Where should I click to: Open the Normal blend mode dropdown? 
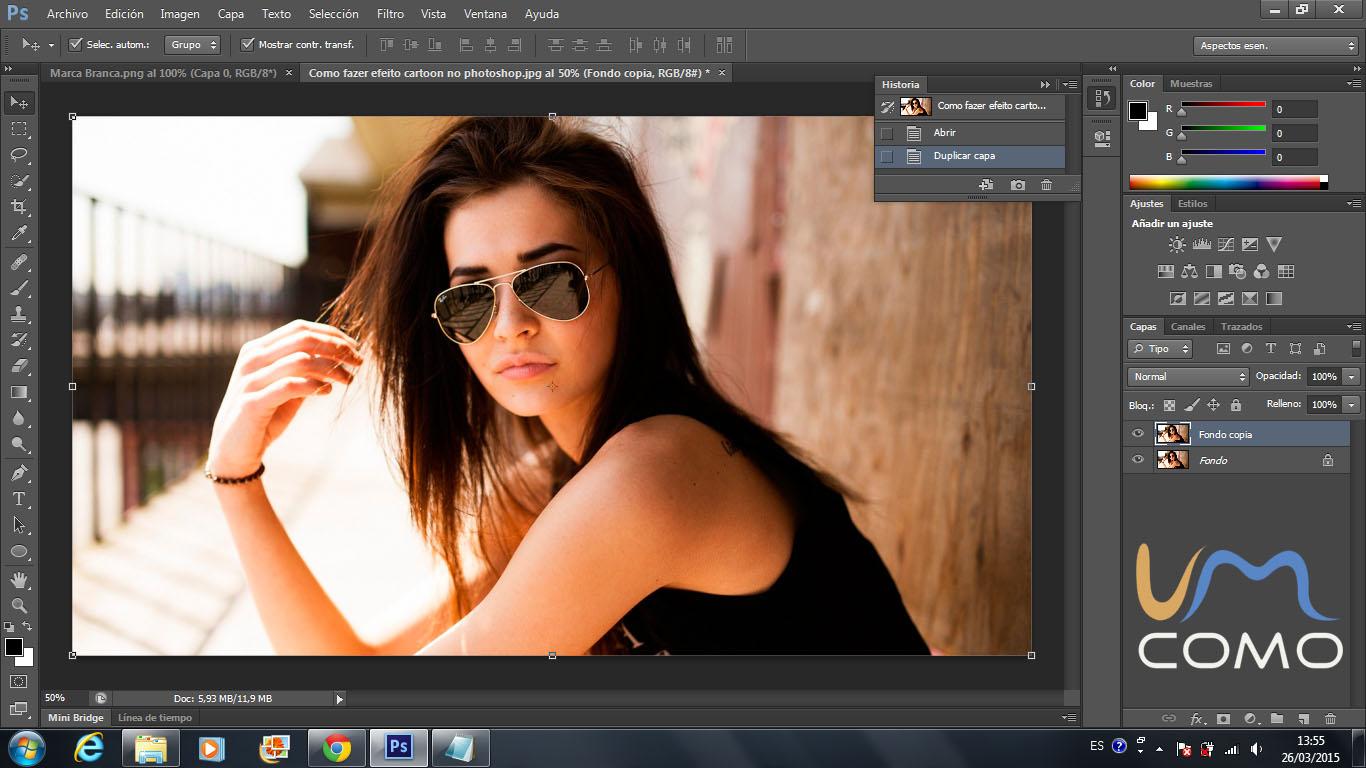point(1188,377)
